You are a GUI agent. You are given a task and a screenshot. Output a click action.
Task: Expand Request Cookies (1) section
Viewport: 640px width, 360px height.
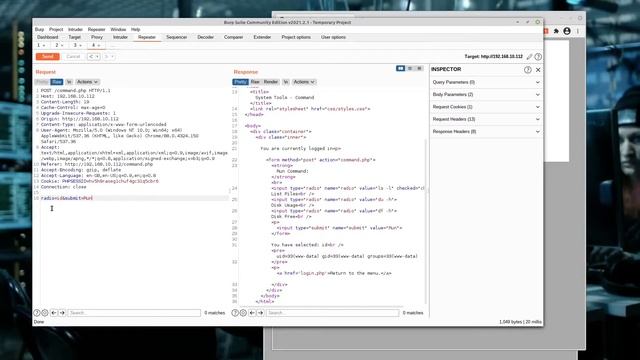[x=486, y=107]
